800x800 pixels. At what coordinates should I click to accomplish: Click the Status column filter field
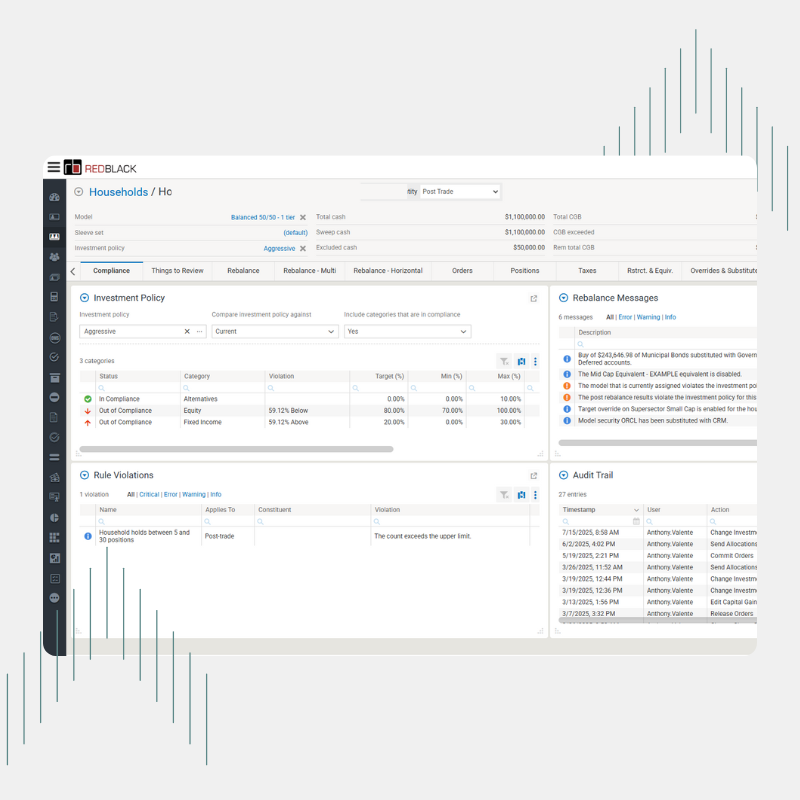click(x=138, y=388)
